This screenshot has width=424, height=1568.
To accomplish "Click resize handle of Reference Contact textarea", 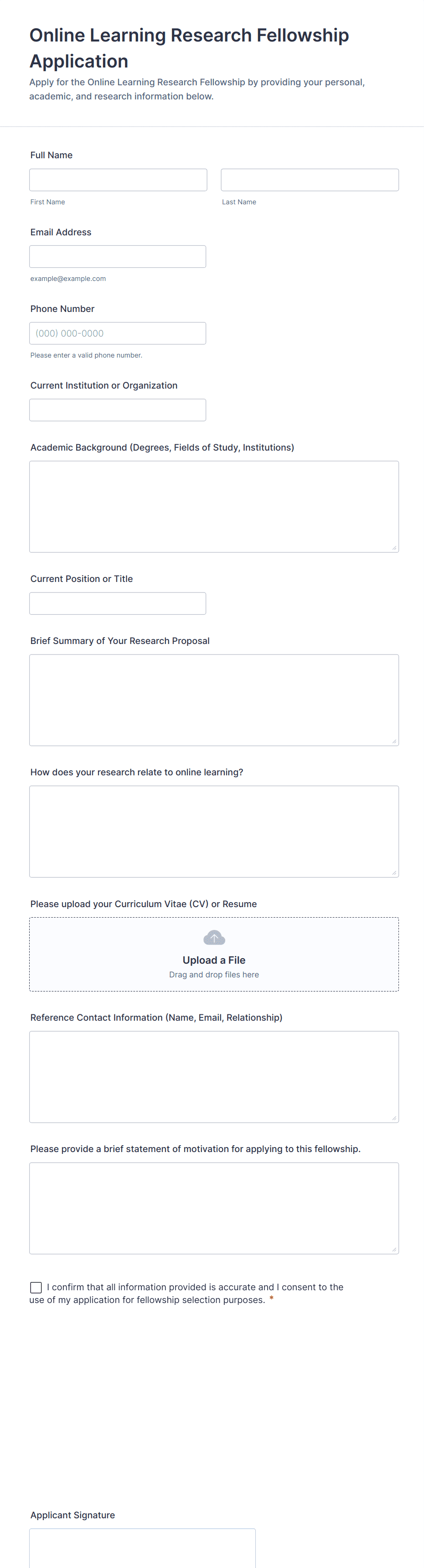I will pyautogui.click(x=394, y=1118).
